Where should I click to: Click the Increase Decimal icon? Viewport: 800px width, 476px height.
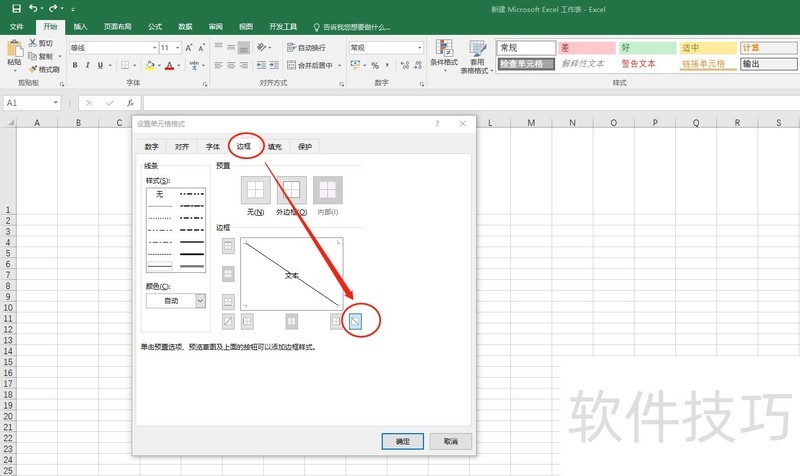[x=405, y=65]
